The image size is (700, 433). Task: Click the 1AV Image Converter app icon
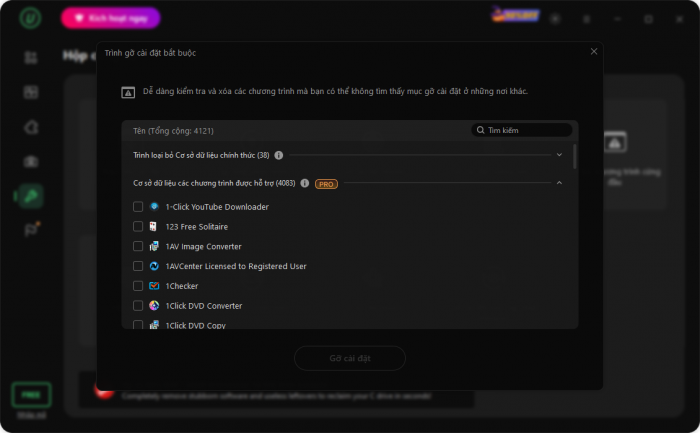(x=154, y=246)
